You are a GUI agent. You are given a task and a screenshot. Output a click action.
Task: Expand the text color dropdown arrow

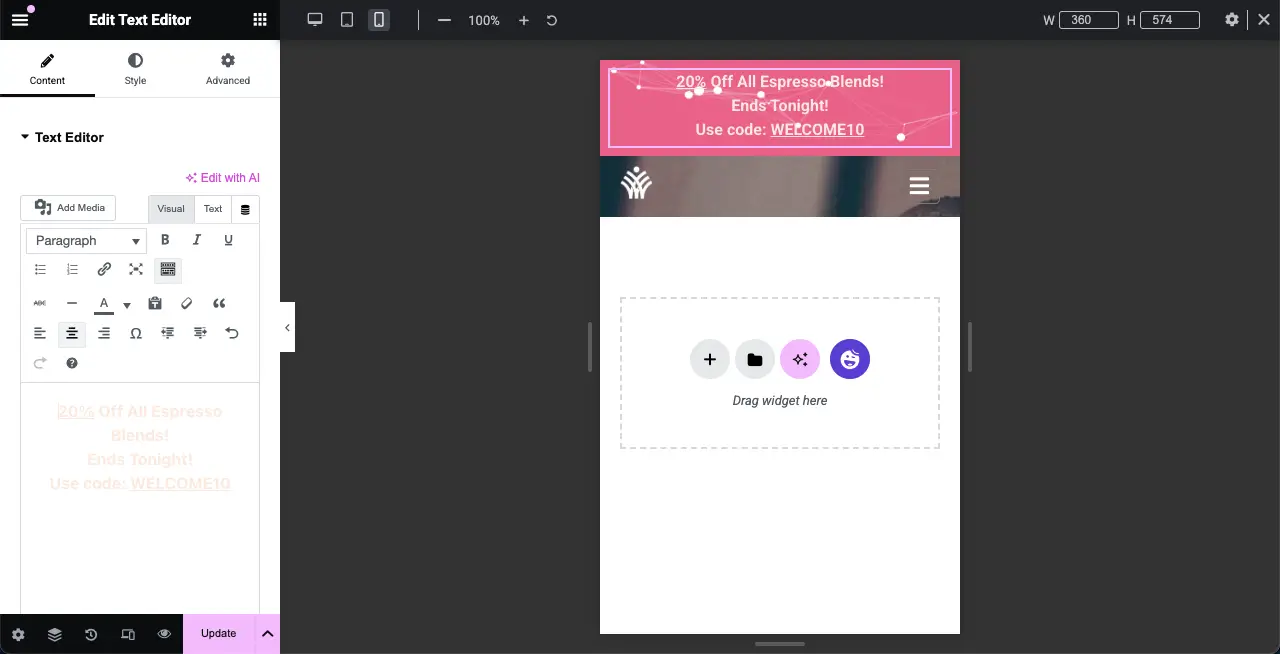pyautogui.click(x=127, y=305)
